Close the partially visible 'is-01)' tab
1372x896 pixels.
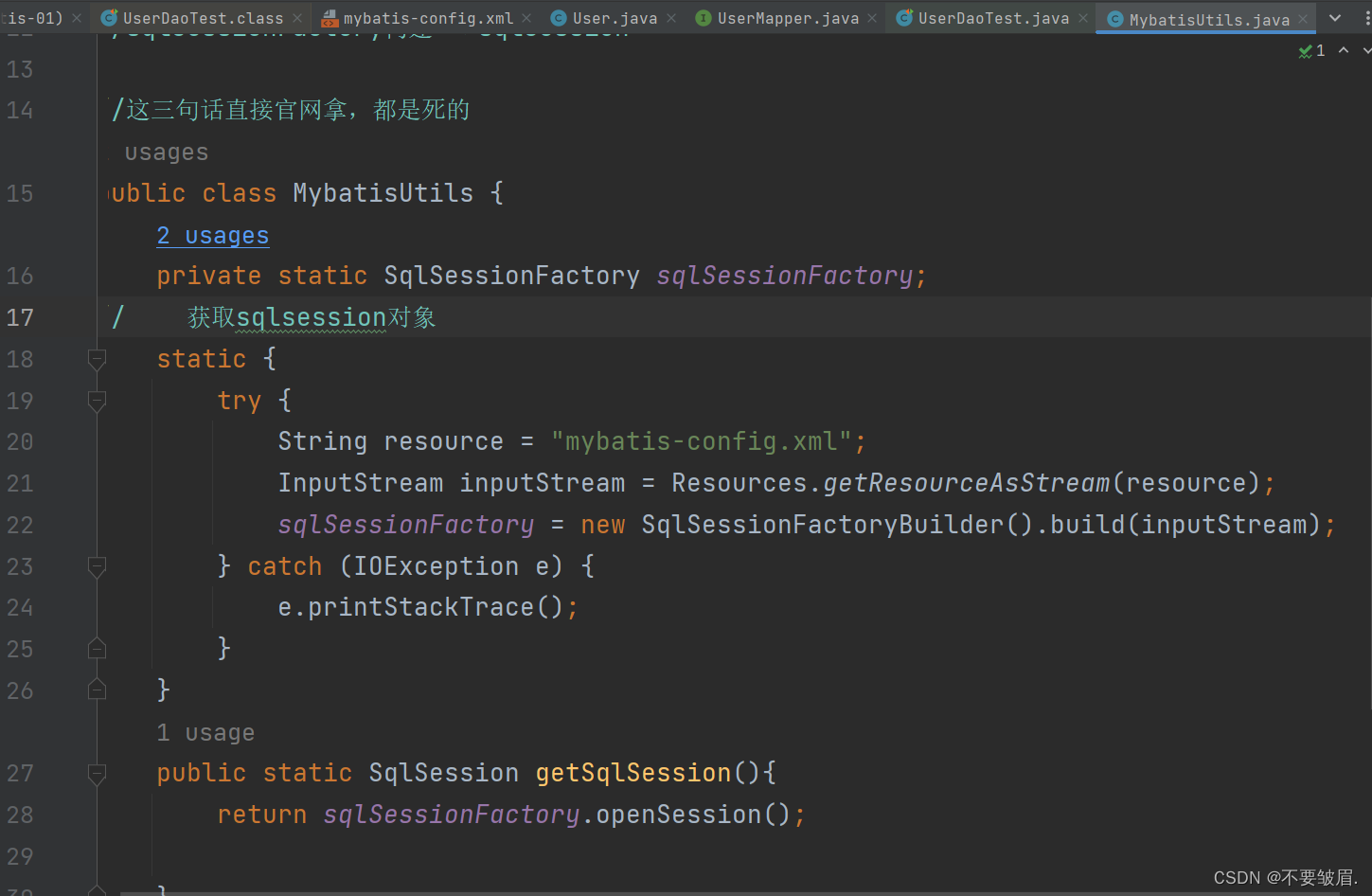pos(77,18)
